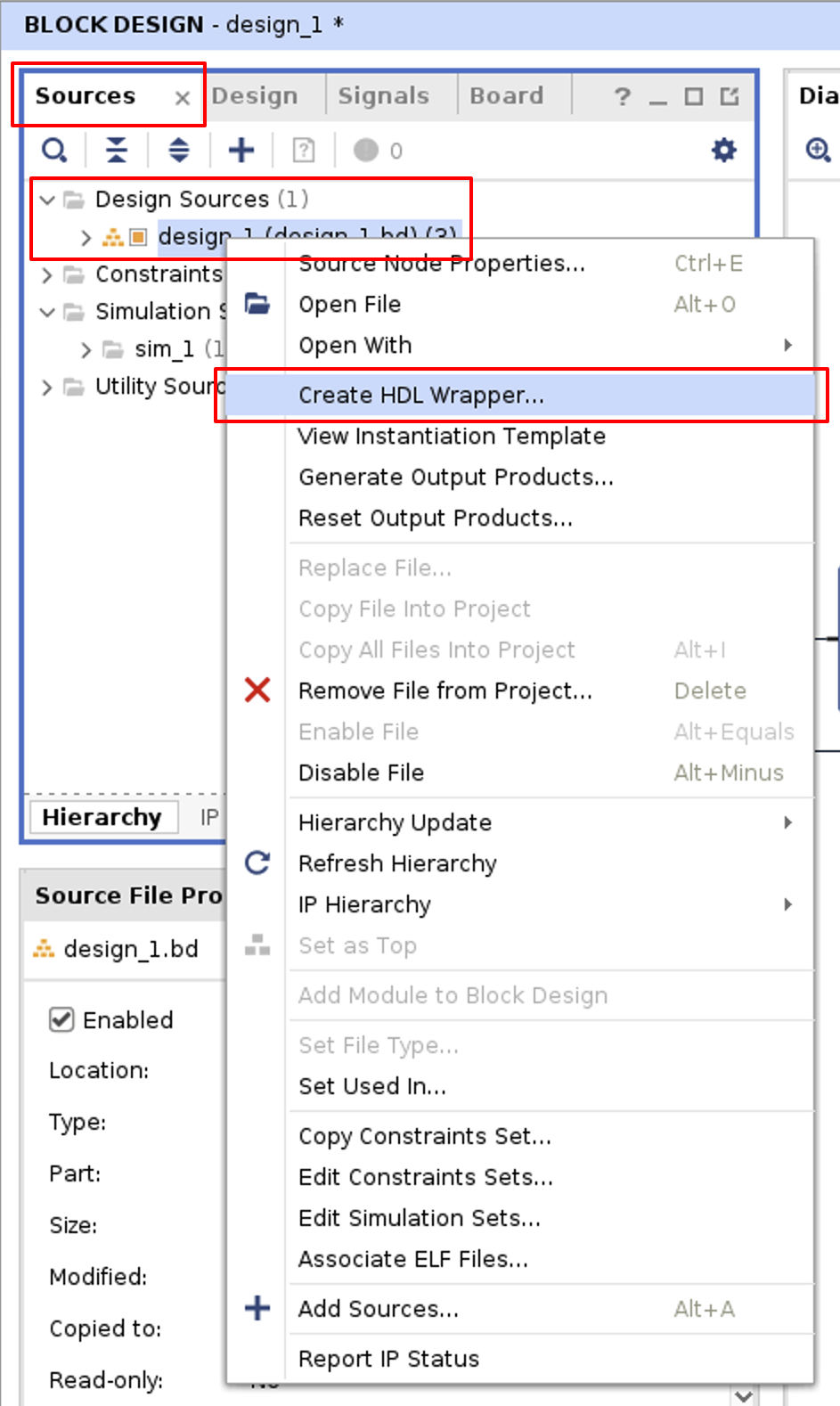Click the Refresh Hierarchy circular arrow icon

click(x=257, y=862)
